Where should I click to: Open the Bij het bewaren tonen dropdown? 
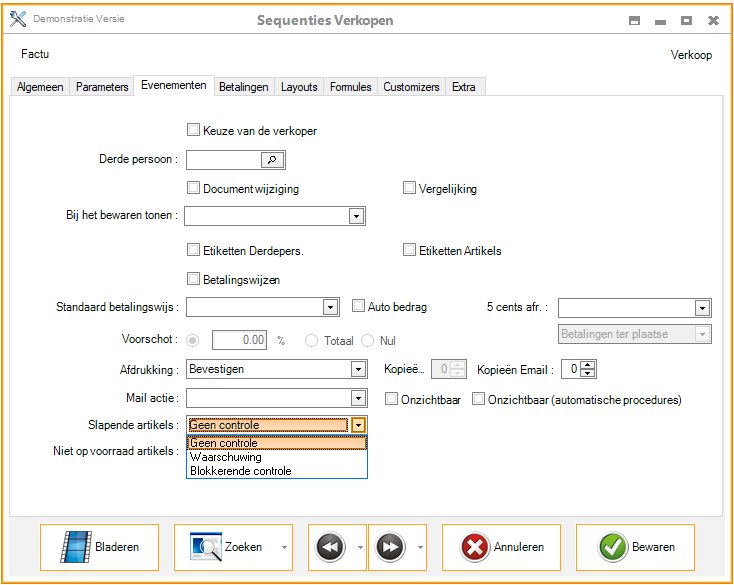coord(355,216)
